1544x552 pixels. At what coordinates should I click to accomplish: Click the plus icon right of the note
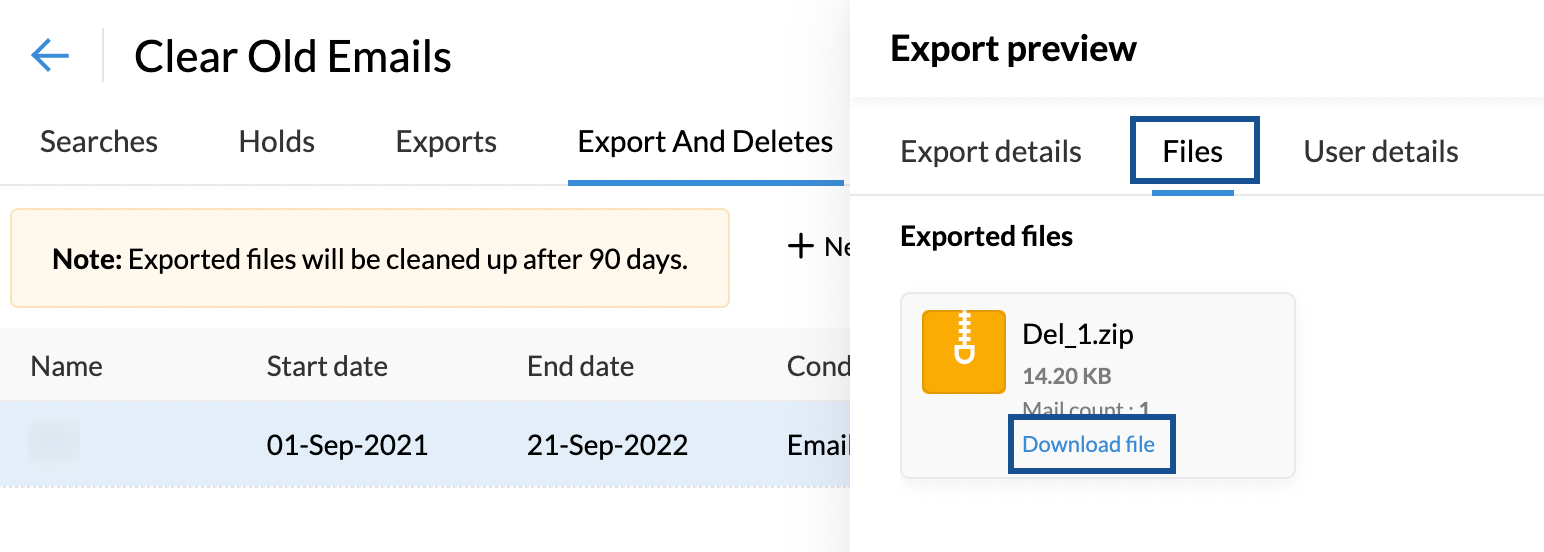pyautogui.click(x=800, y=246)
